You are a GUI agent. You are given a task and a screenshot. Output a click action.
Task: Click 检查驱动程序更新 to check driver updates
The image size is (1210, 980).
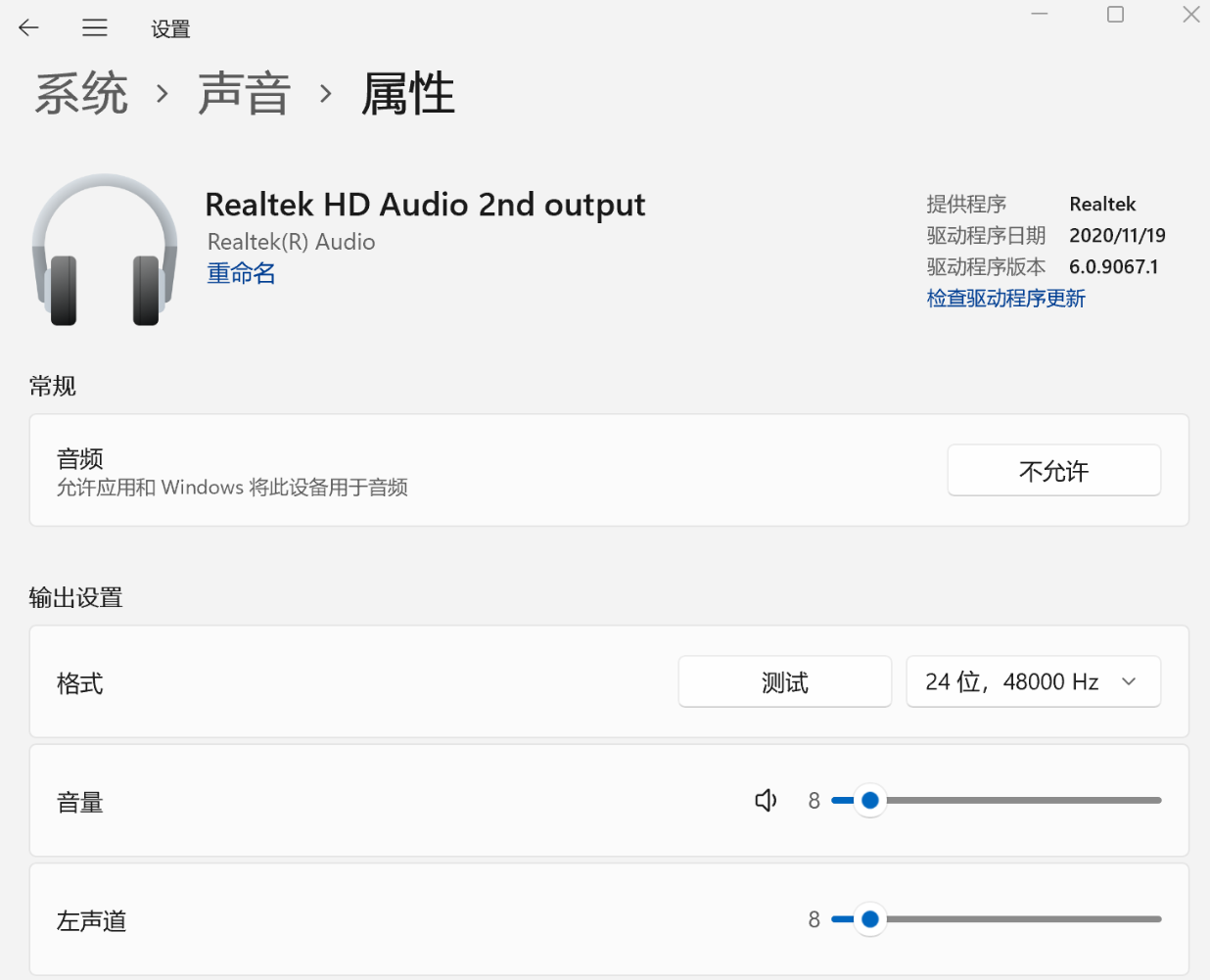pos(1005,298)
